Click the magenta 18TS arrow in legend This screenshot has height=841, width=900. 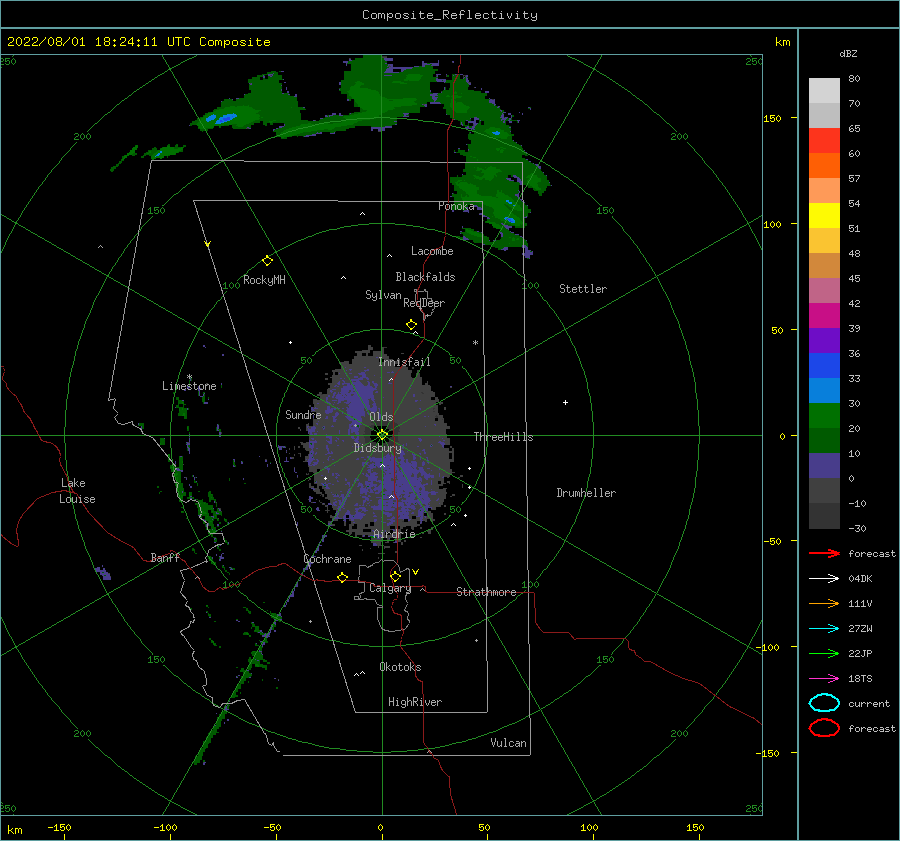pyautogui.click(x=824, y=679)
